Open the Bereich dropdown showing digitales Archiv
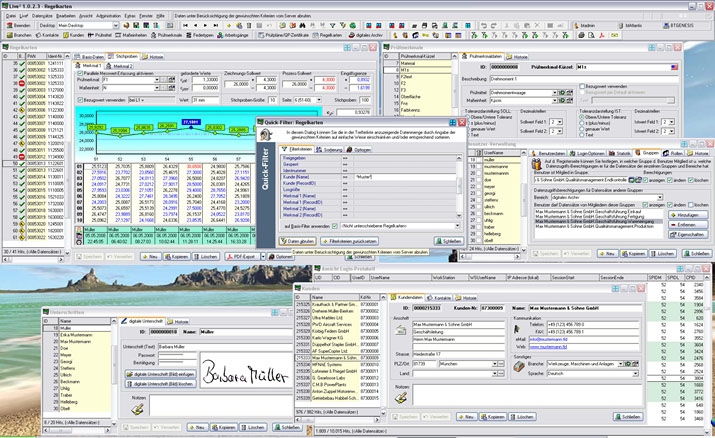The image size is (715, 438). [660, 197]
